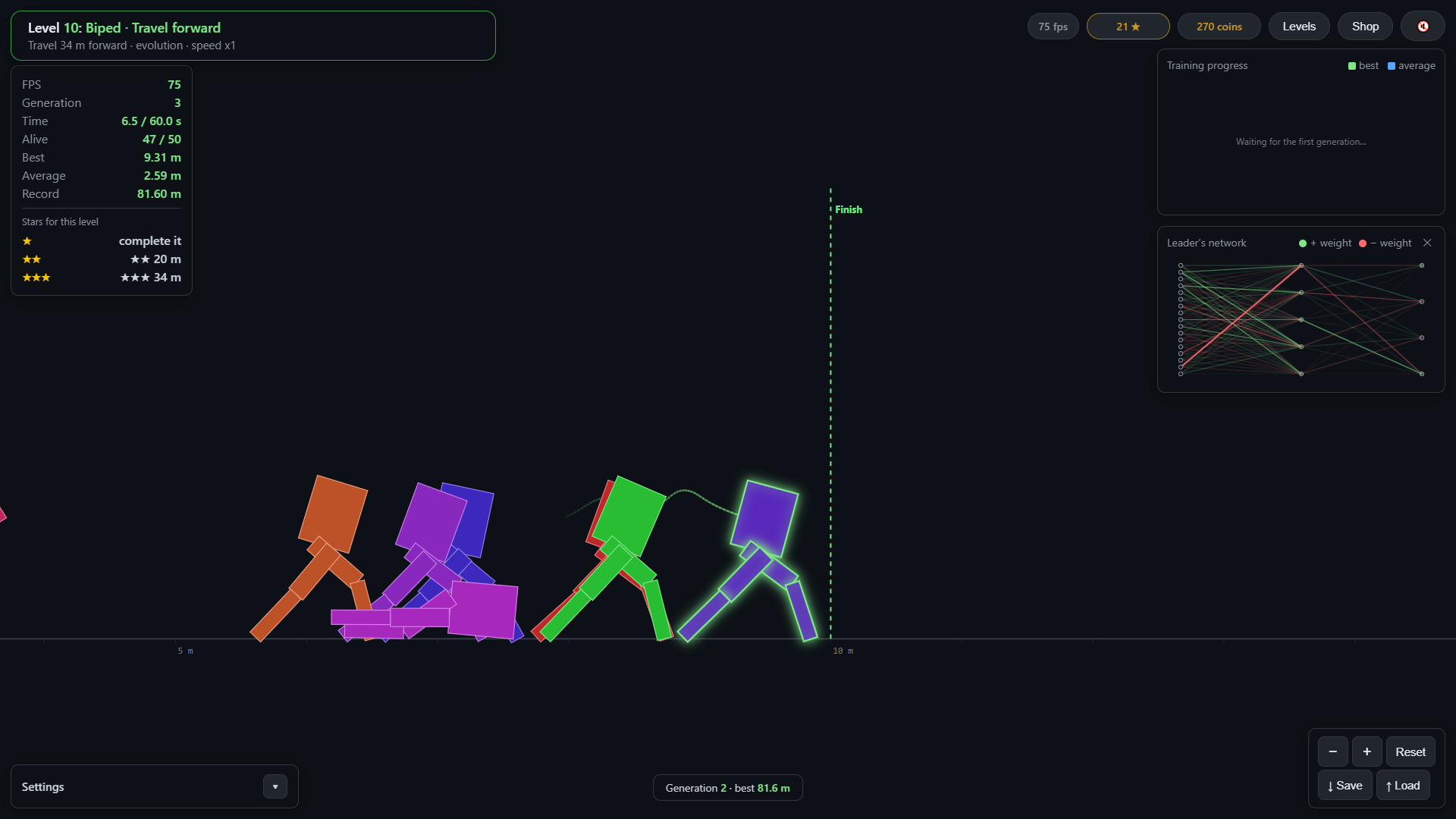This screenshot has width=1456, height=819.
Task: Click the green best legend swatch
Action: [x=1351, y=66]
